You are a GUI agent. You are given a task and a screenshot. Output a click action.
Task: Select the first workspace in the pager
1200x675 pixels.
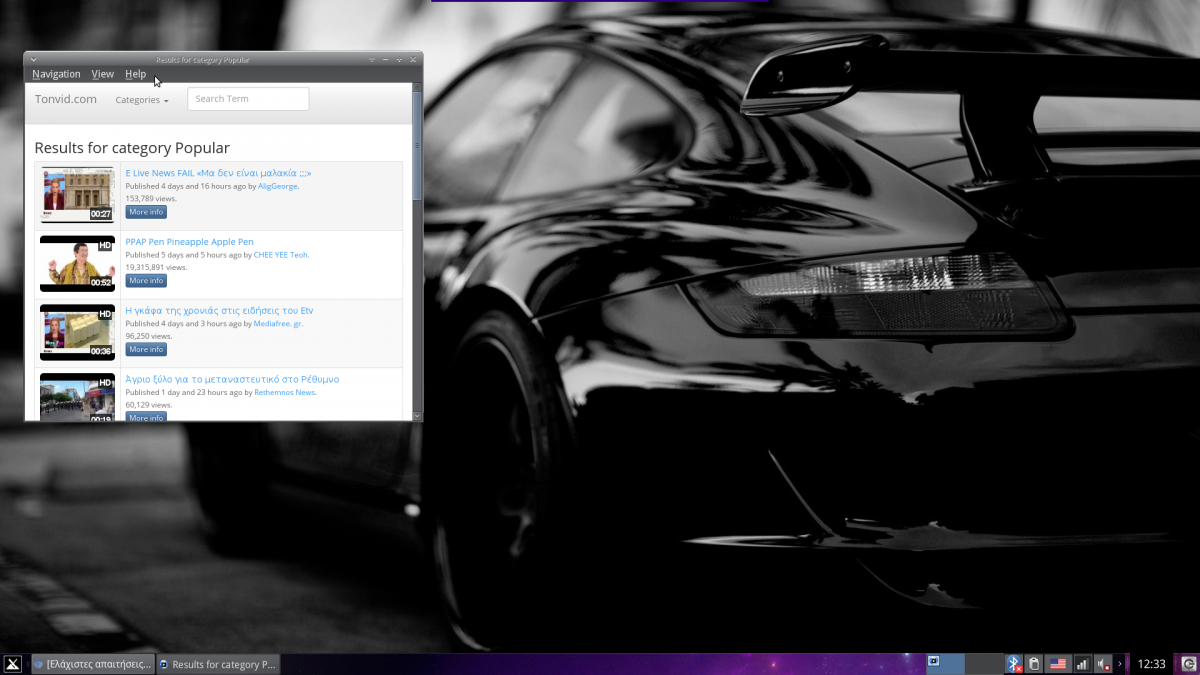946,664
